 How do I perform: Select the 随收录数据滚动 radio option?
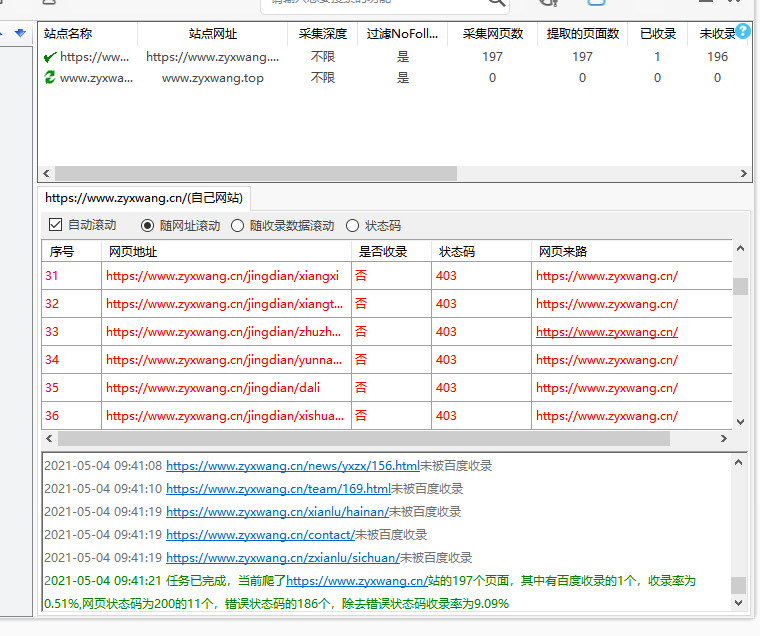(238, 226)
